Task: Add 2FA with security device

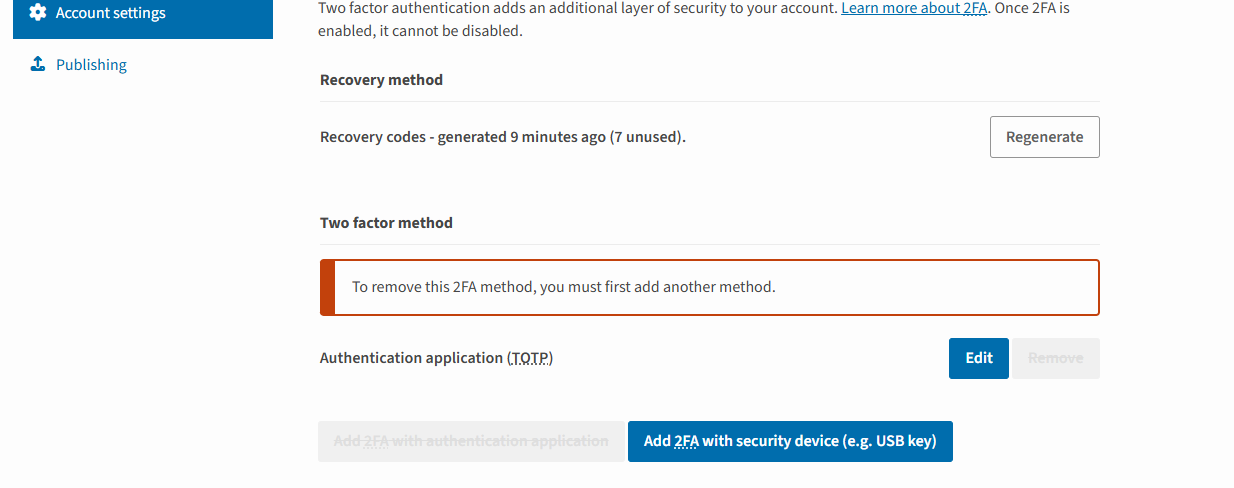Action: (790, 441)
